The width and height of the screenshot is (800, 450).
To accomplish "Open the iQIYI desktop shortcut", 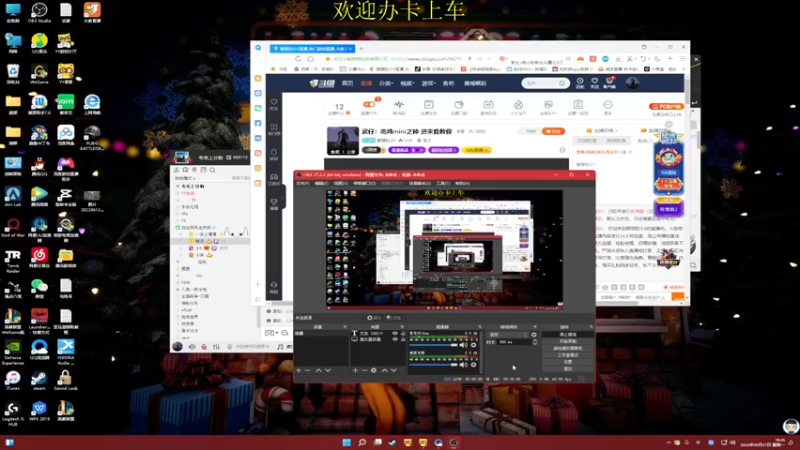I will [65, 105].
